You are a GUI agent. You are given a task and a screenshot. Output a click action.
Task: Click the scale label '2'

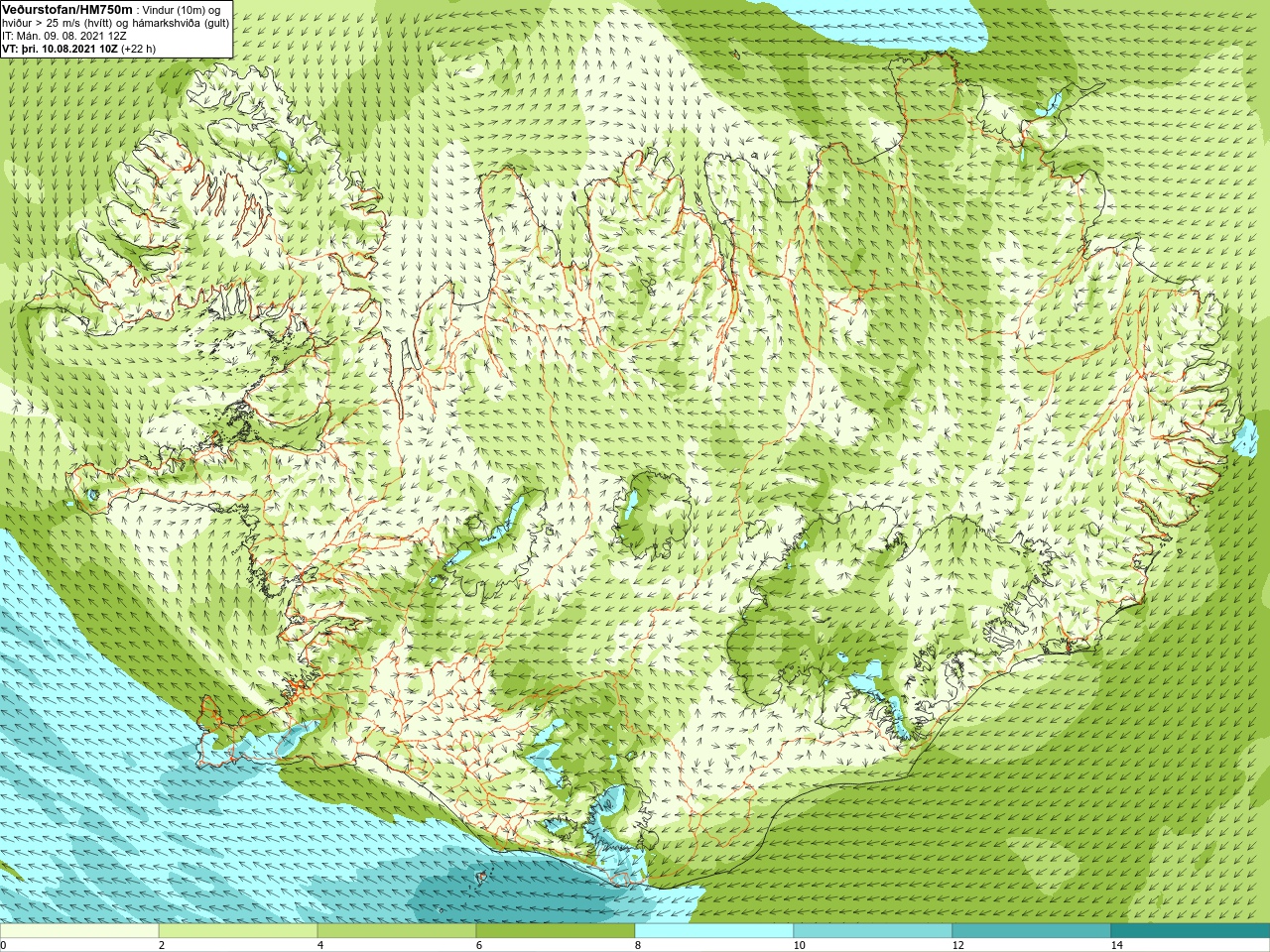(161, 945)
